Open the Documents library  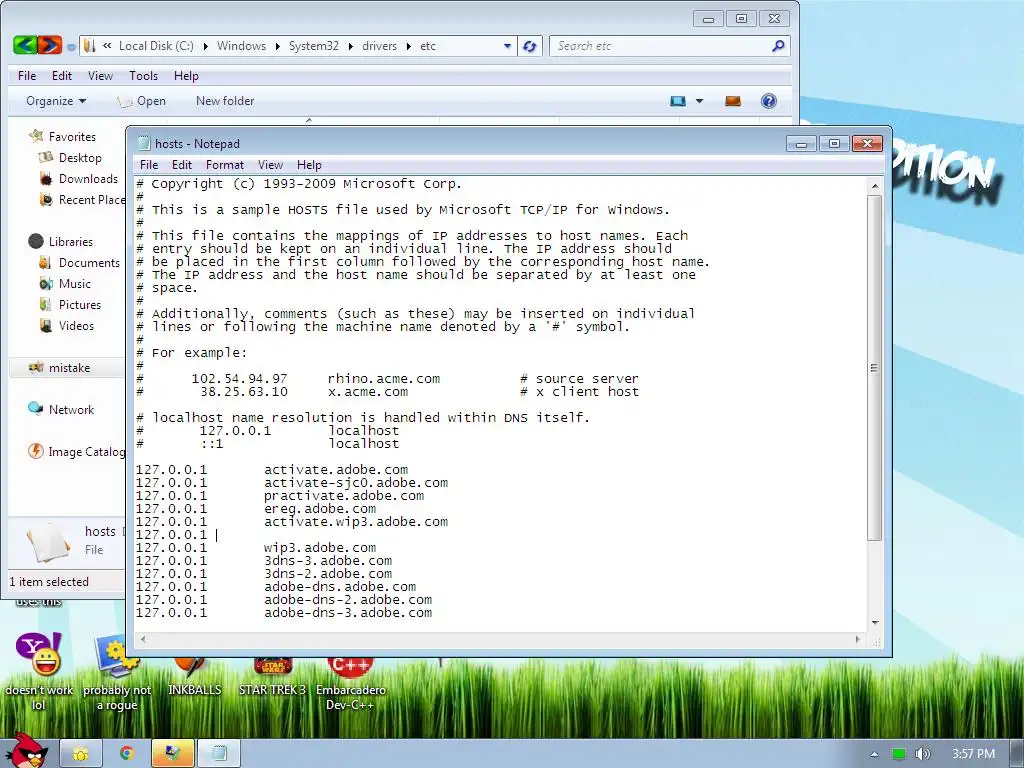coord(89,263)
